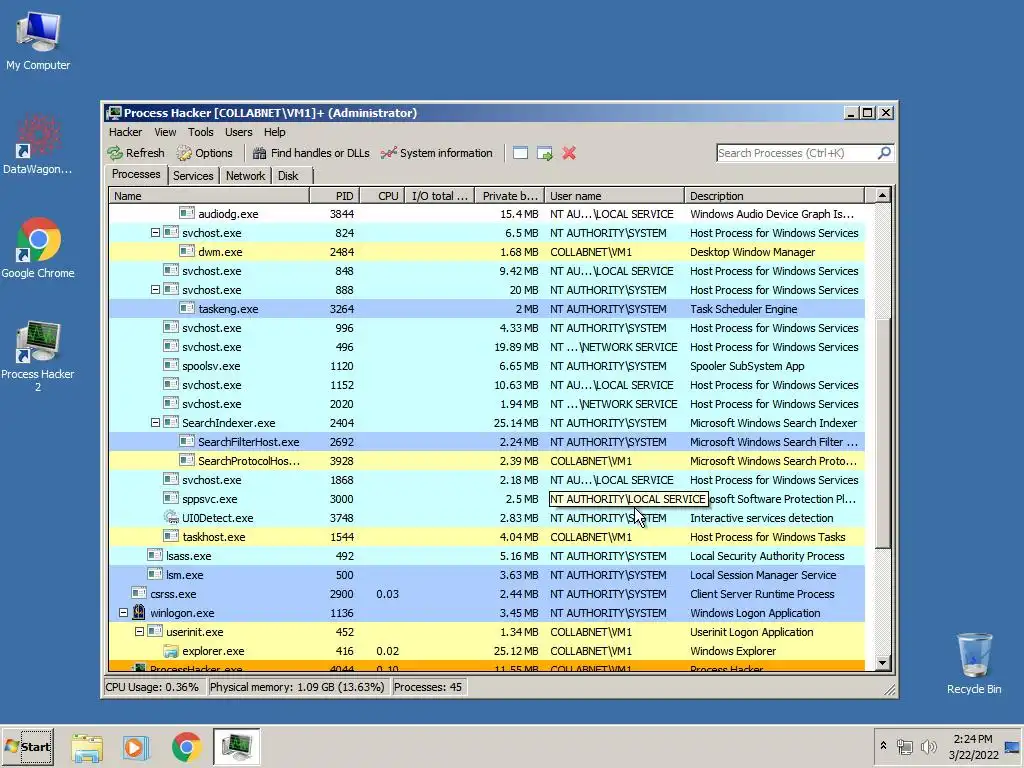Sort by the CPU column header
The height and width of the screenshot is (768, 1024).
[x=381, y=196]
